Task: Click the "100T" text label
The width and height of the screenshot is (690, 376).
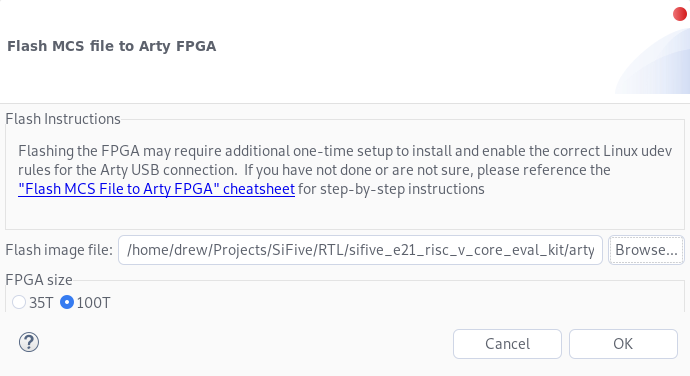Action: [93, 303]
